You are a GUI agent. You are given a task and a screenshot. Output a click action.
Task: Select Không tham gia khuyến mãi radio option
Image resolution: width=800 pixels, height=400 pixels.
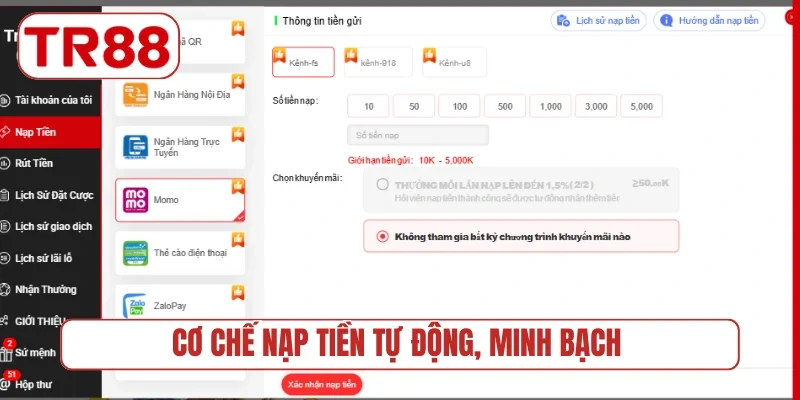click(x=382, y=236)
